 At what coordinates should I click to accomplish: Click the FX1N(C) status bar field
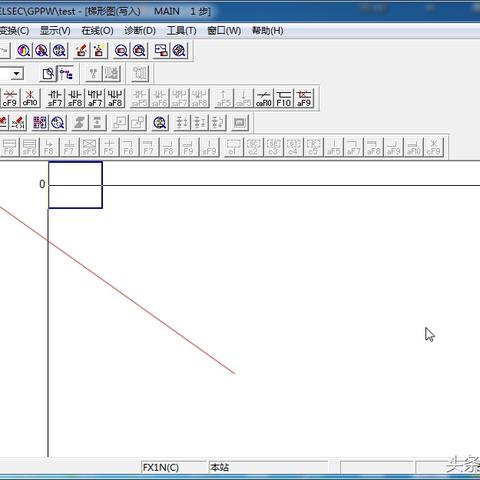(173, 467)
